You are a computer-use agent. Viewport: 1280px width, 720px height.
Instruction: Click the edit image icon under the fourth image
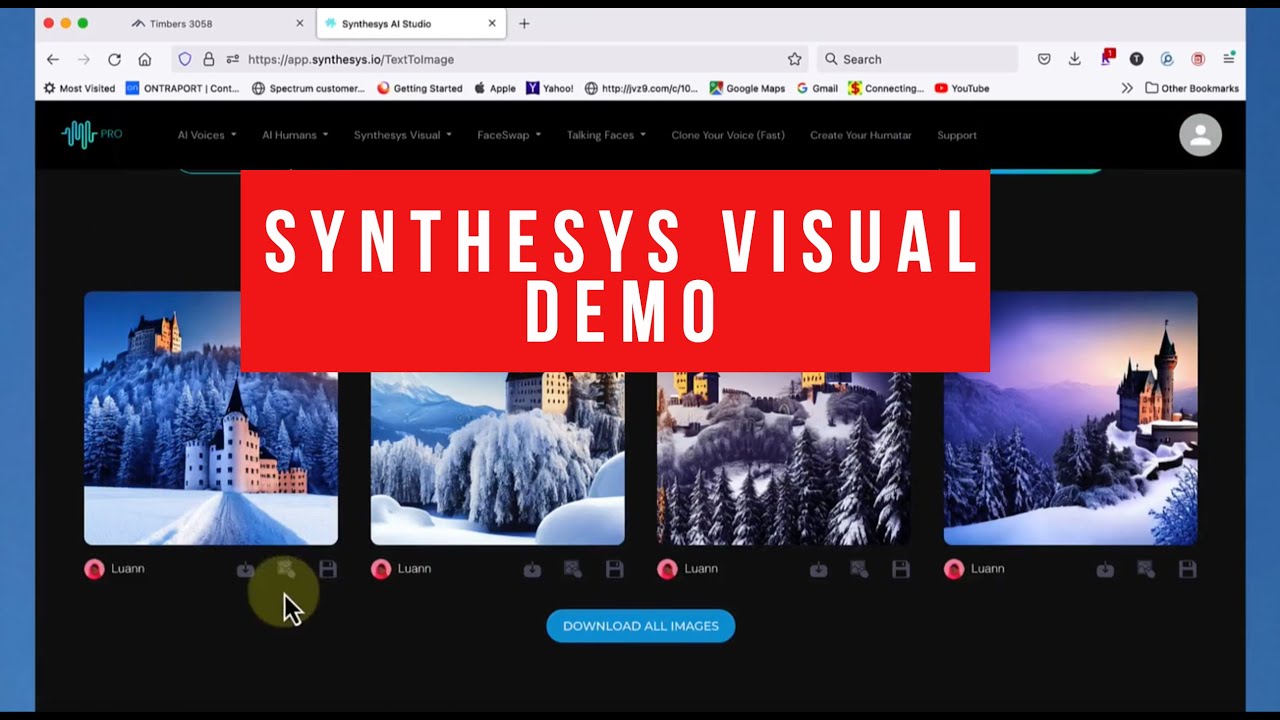tap(1146, 569)
